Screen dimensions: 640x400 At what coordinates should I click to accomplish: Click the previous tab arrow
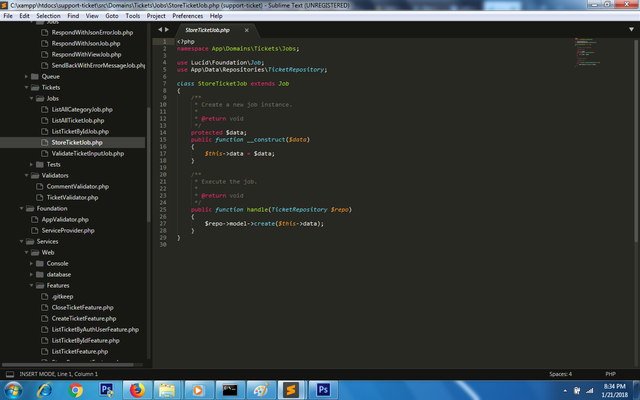tap(160, 29)
